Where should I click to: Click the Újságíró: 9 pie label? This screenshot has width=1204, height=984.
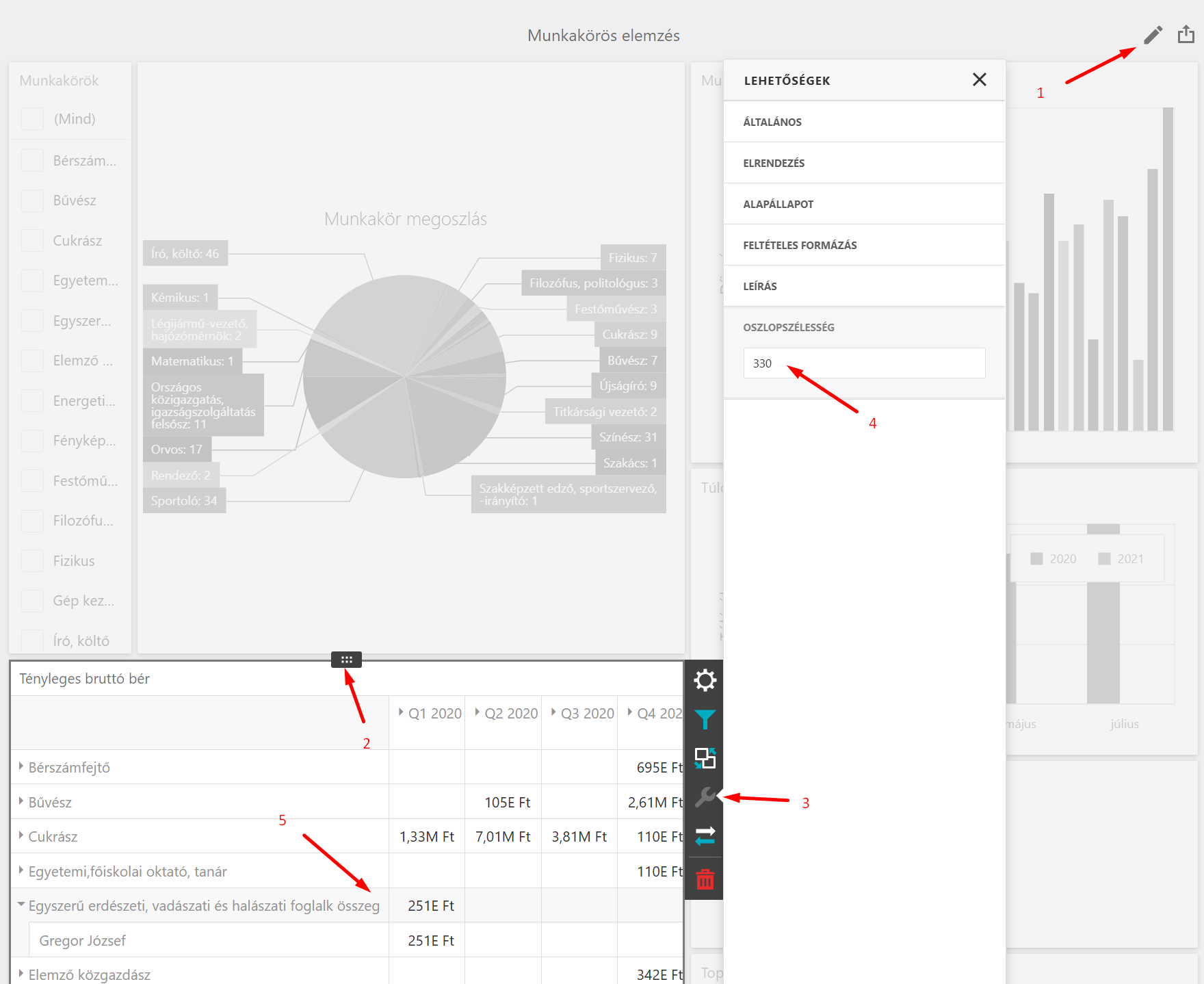point(628,385)
